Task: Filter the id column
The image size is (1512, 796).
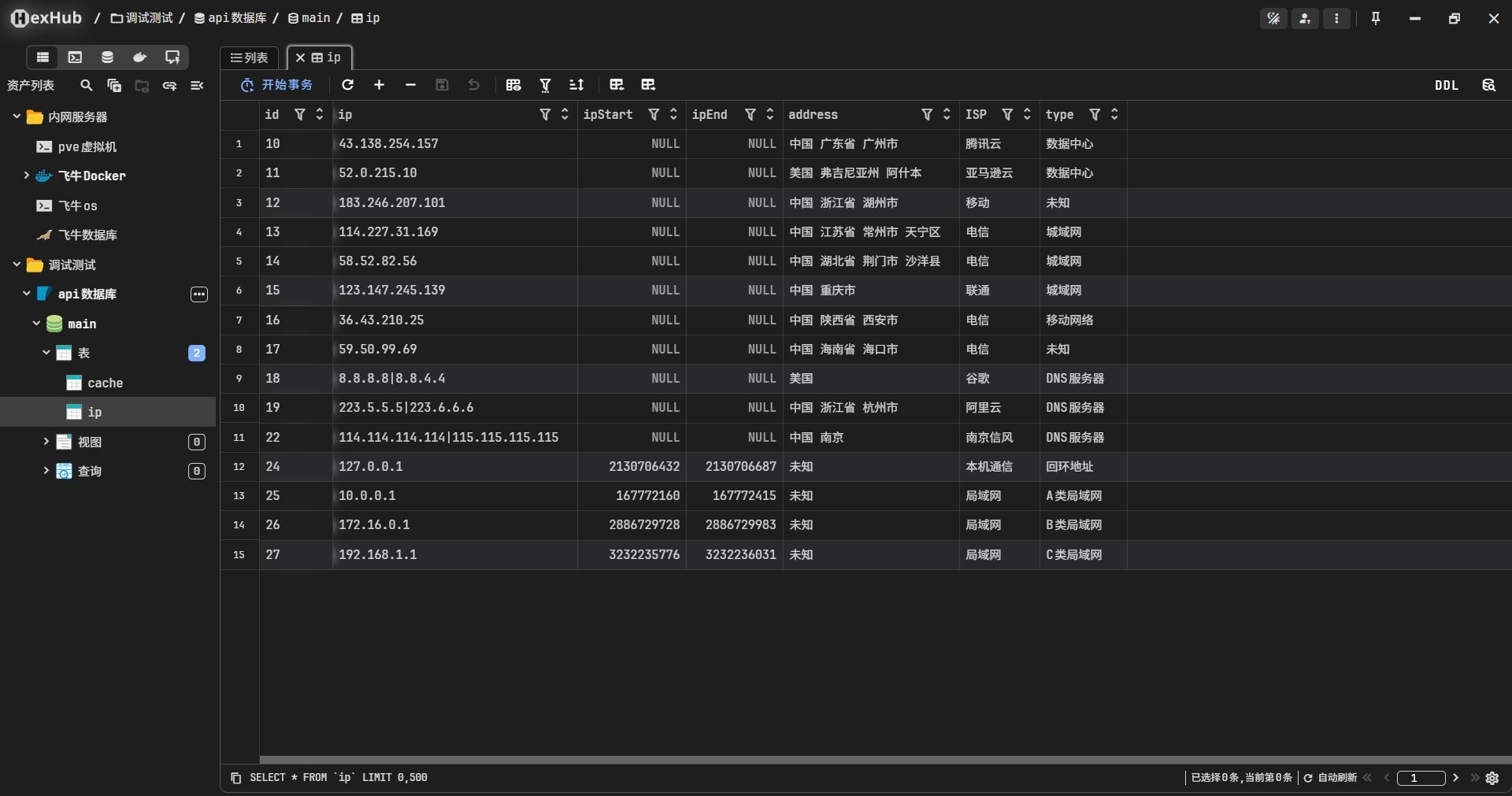Action: coord(300,115)
